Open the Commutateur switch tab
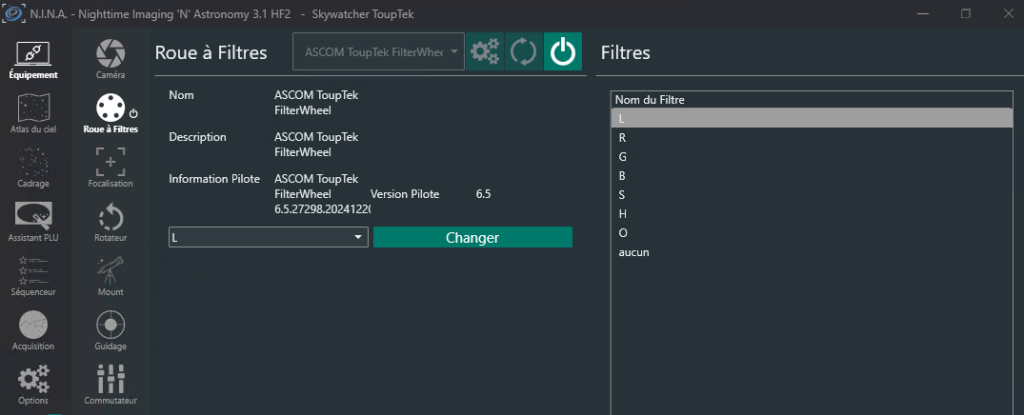This screenshot has height=415, width=1024. (110, 386)
